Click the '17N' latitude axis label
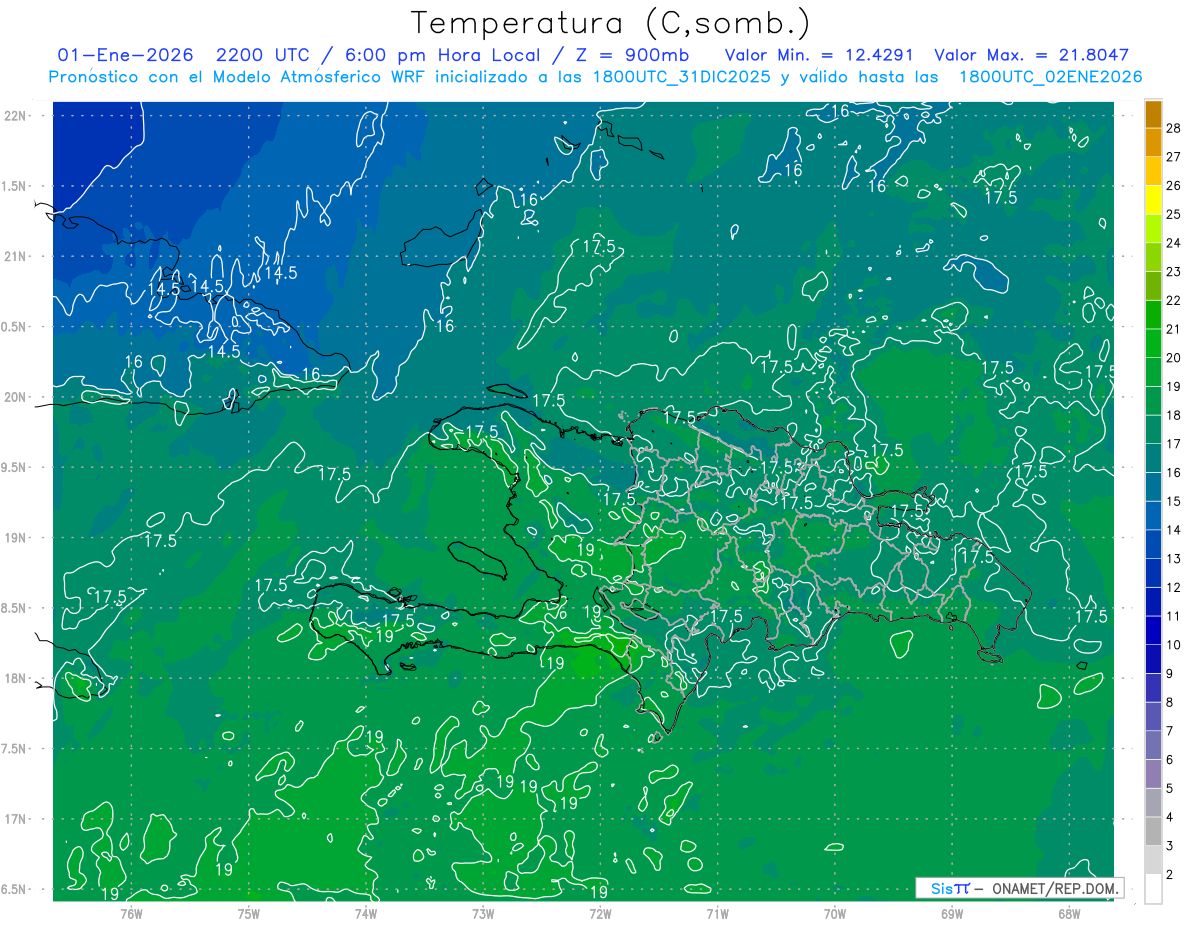The image size is (1200, 927). tap(15, 819)
